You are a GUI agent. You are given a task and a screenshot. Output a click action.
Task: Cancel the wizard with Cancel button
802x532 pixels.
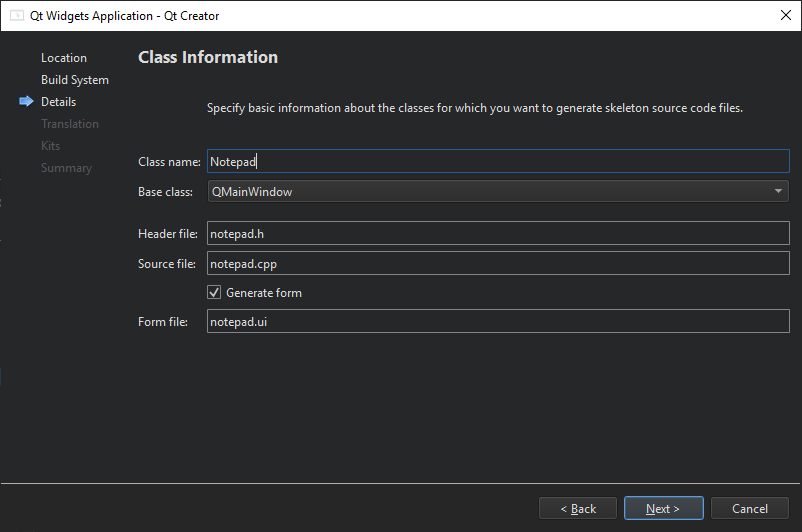(x=750, y=509)
